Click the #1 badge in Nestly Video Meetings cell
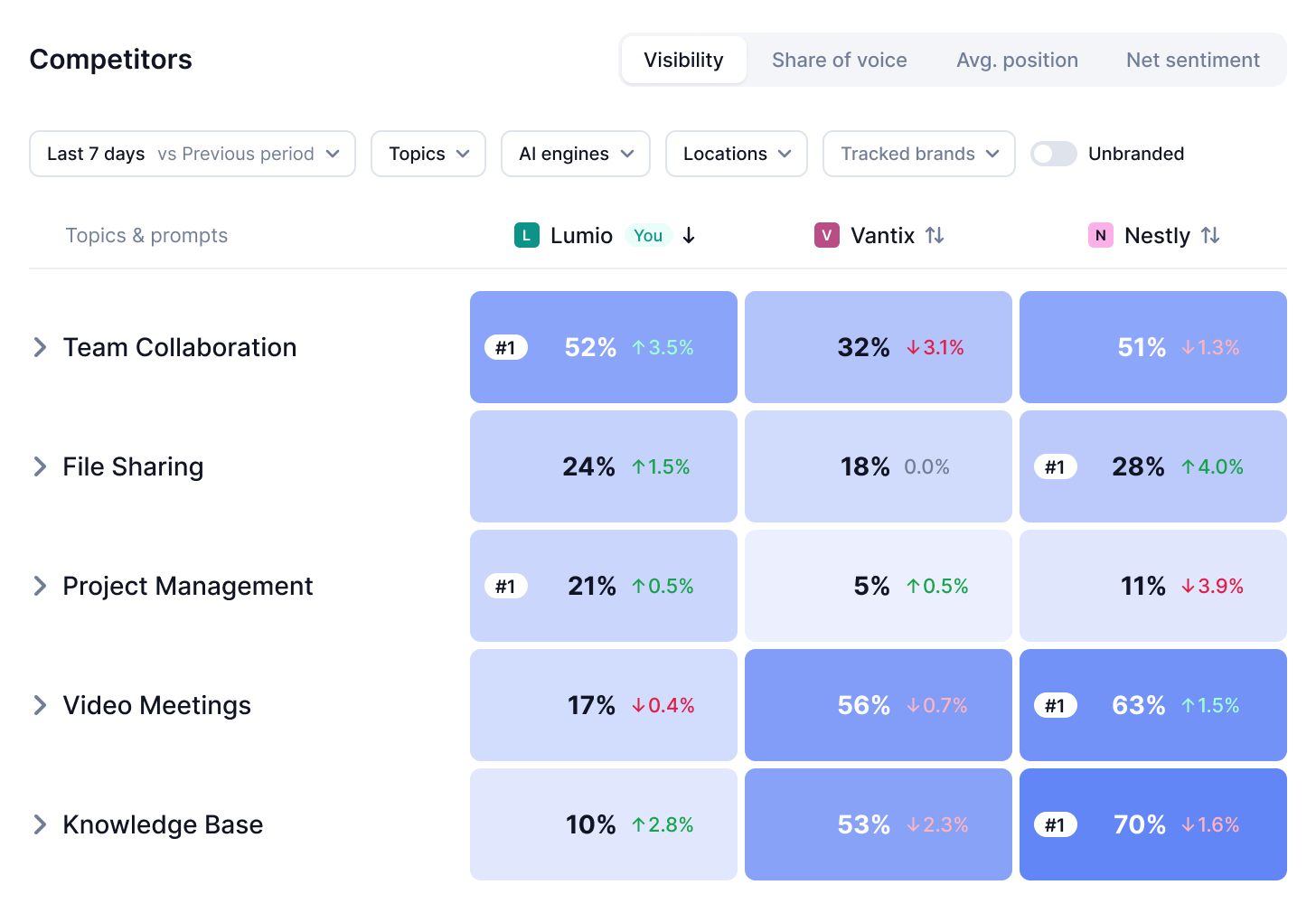This screenshot has width=1316, height=913. point(1056,705)
